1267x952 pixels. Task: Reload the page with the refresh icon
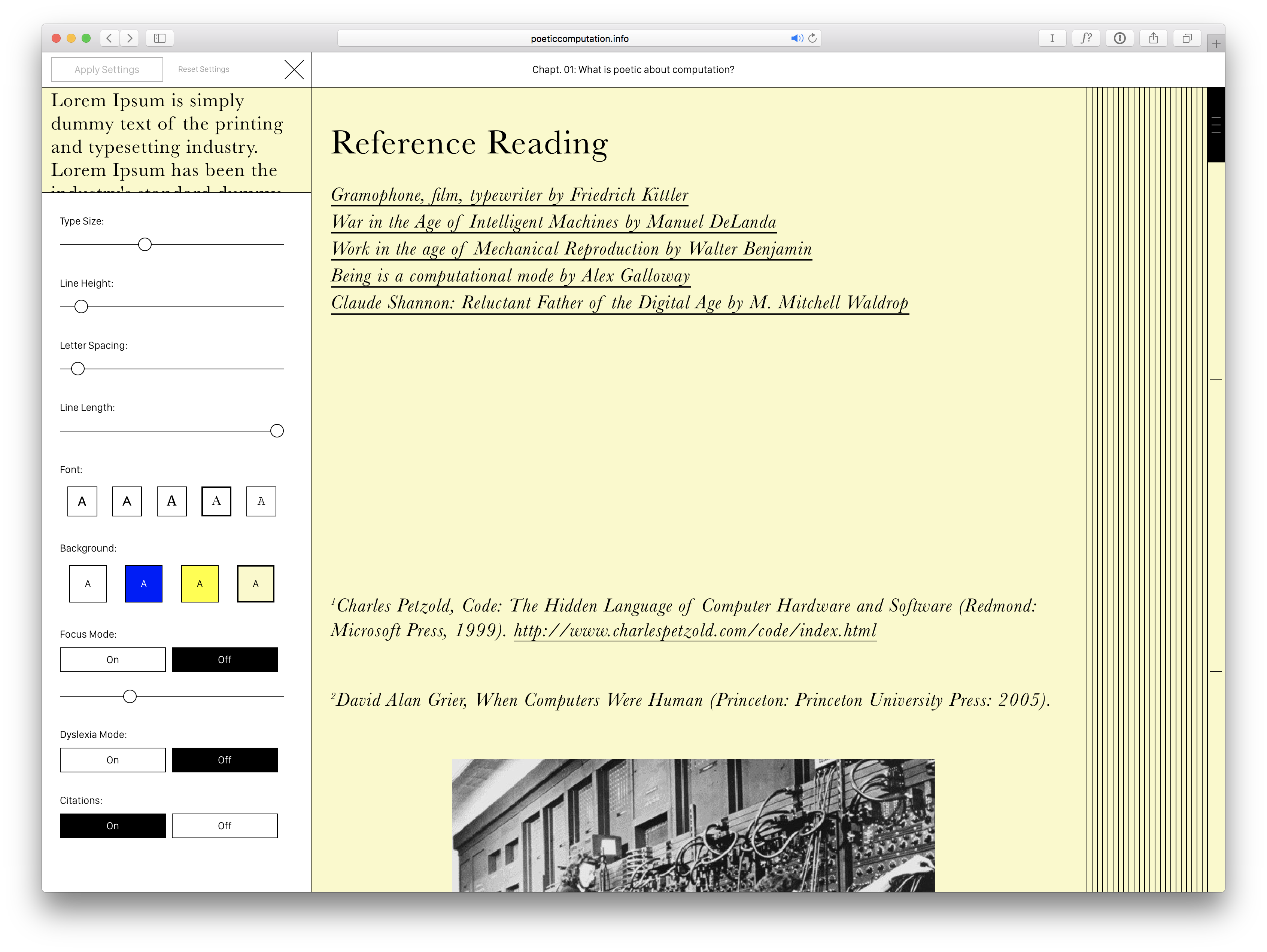point(812,38)
